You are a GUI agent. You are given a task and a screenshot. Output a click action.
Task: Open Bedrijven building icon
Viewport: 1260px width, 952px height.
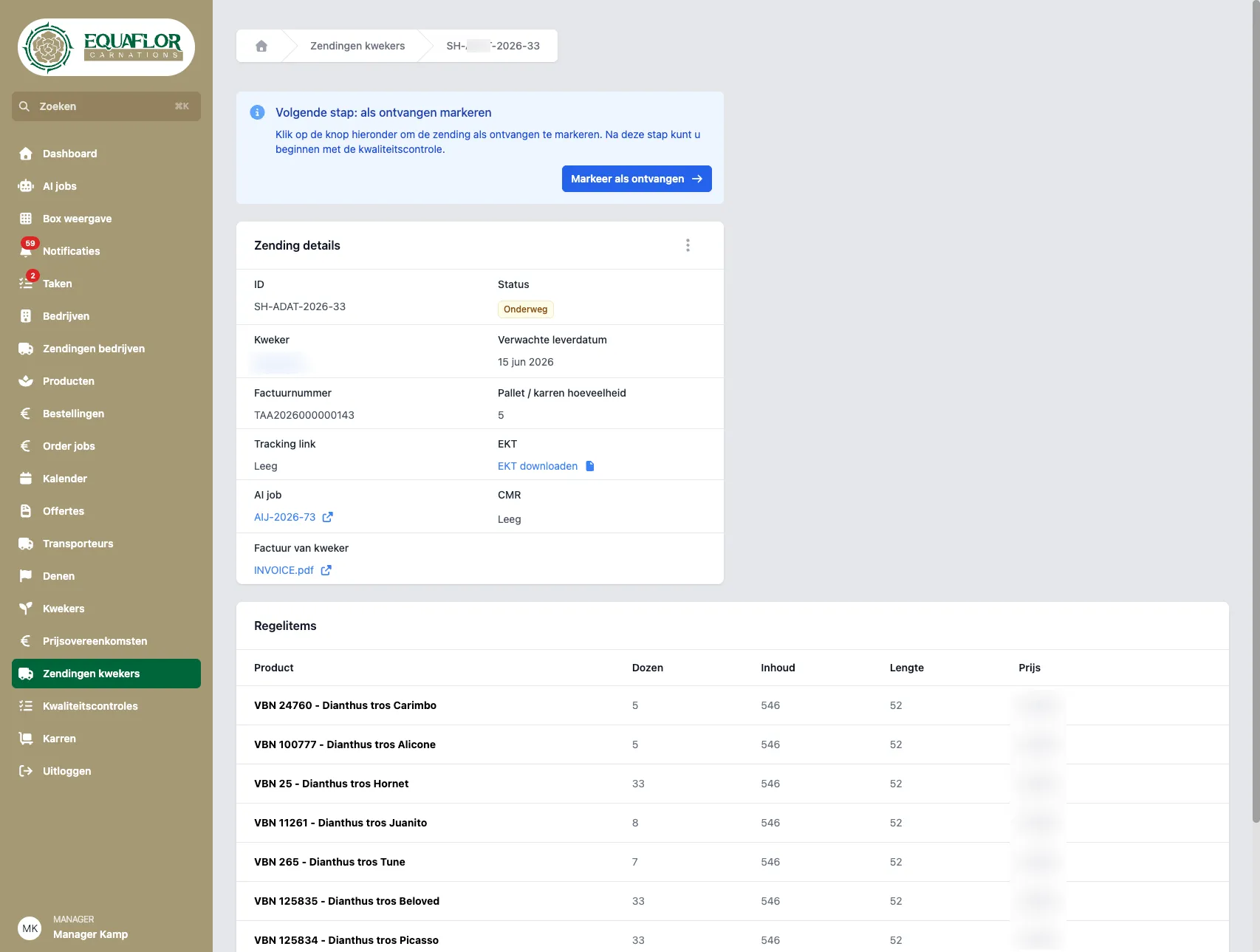coord(26,316)
